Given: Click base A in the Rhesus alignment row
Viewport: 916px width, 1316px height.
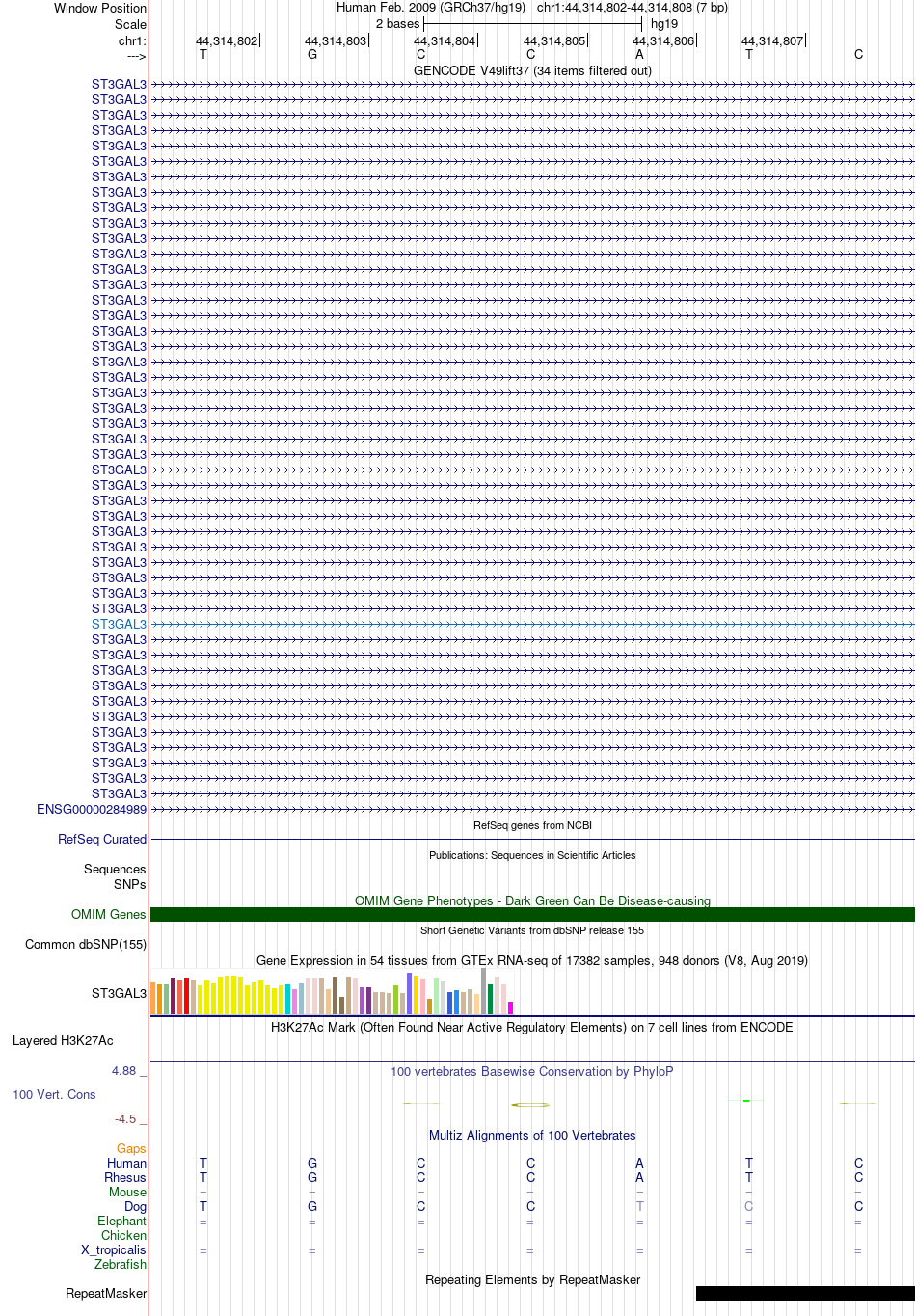Looking at the screenshot, I should [x=639, y=1177].
